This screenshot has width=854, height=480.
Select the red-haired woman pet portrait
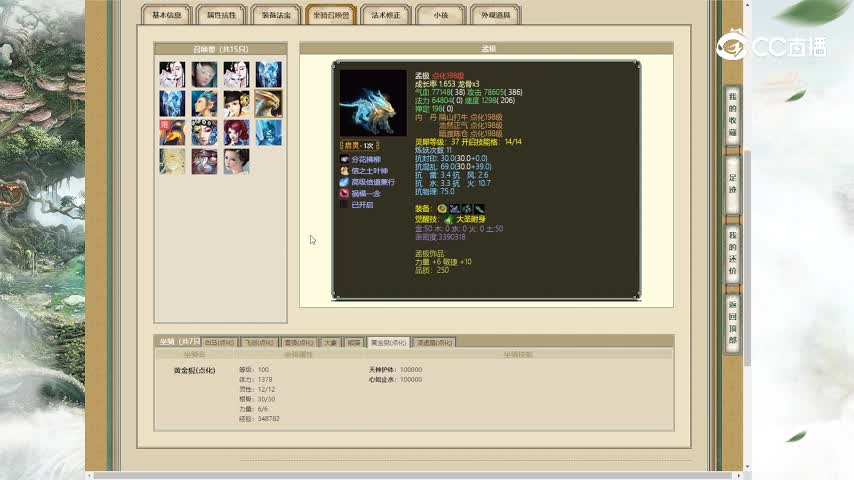(x=236, y=132)
